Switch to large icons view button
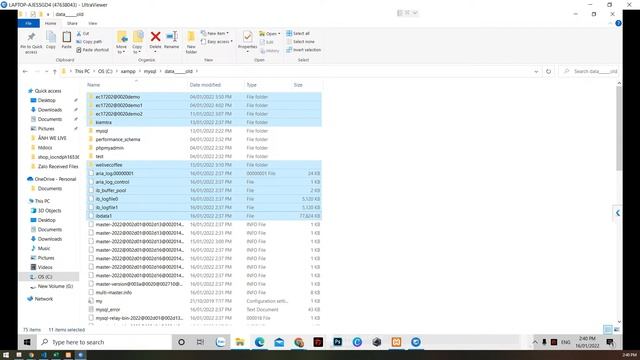The width and height of the screenshot is (640, 360). [617, 329]
